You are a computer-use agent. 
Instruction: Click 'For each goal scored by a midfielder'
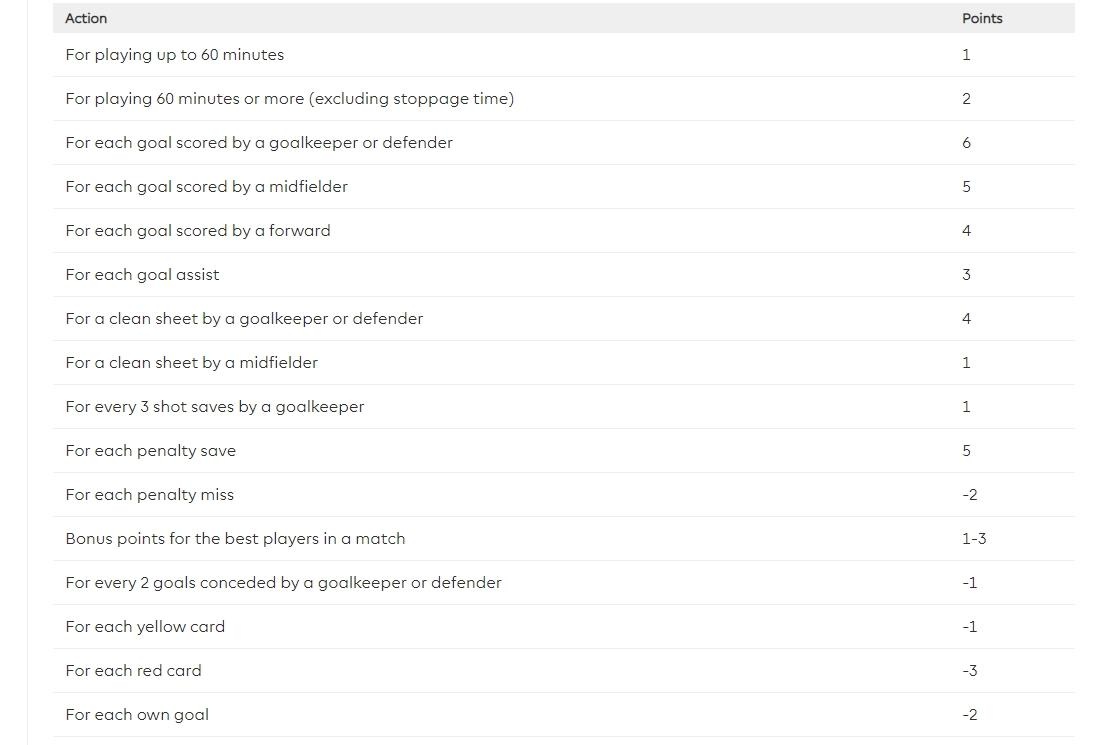point(206,187)
